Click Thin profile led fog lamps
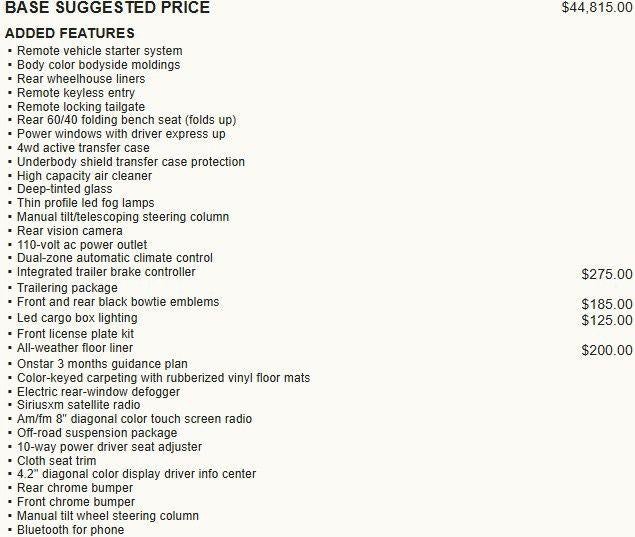Image resolution: width=635 pixels, height=537 pixels. pos(85,203)
